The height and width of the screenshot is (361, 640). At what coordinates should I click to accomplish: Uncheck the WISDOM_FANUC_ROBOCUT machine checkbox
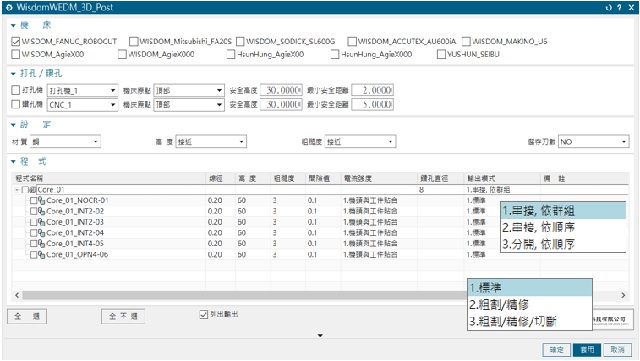[x=16, y=41]
